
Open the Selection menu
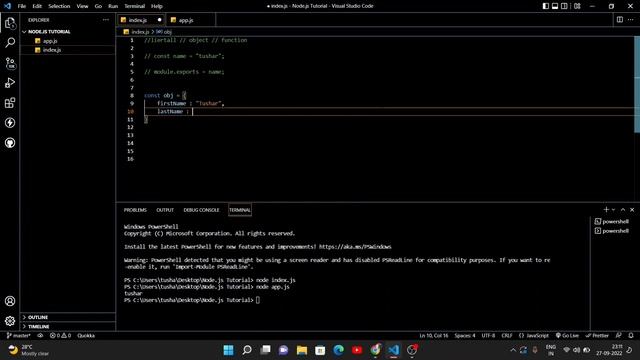pyautogui.click(x=59, y=6)
